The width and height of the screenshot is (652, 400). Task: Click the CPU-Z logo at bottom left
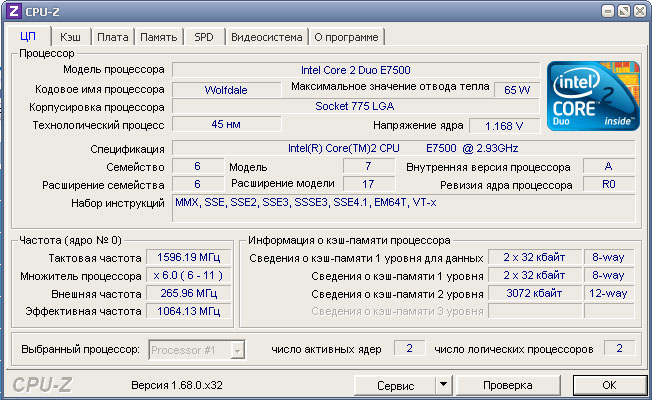tap(42, 385)
